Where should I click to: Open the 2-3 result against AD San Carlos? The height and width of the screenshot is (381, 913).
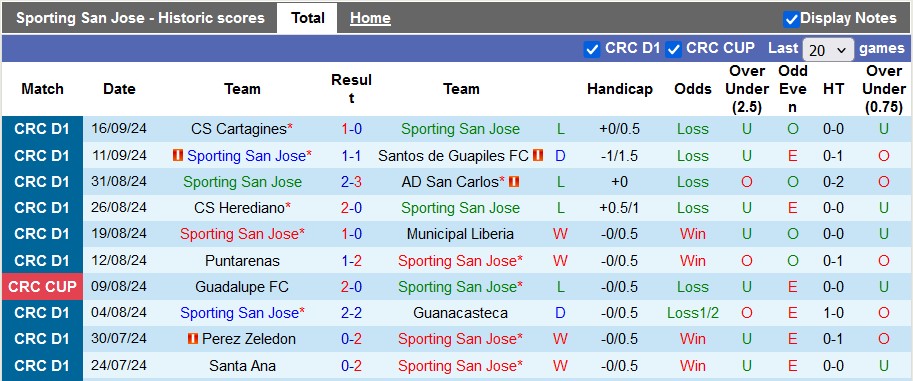352,182
